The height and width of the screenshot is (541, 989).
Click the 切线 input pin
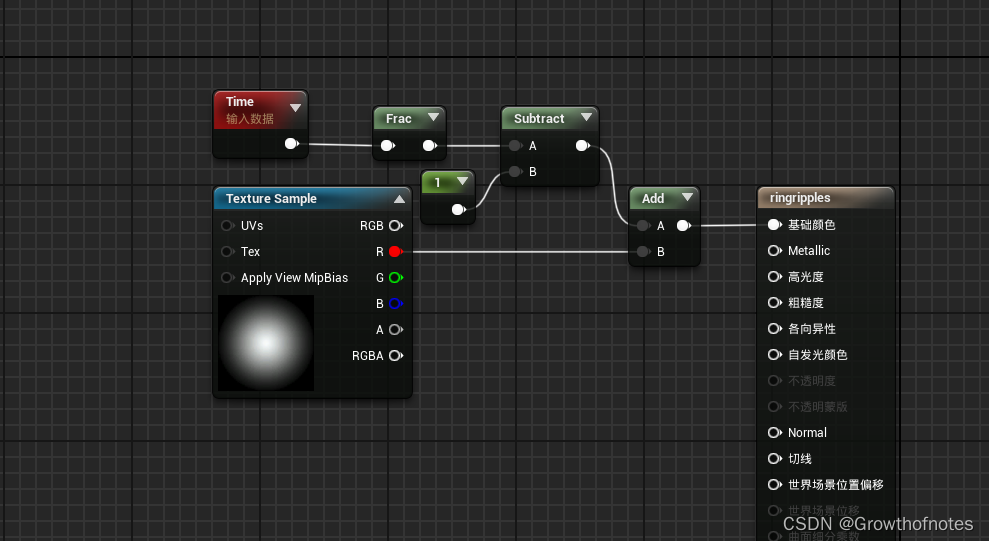pos(775,458)
